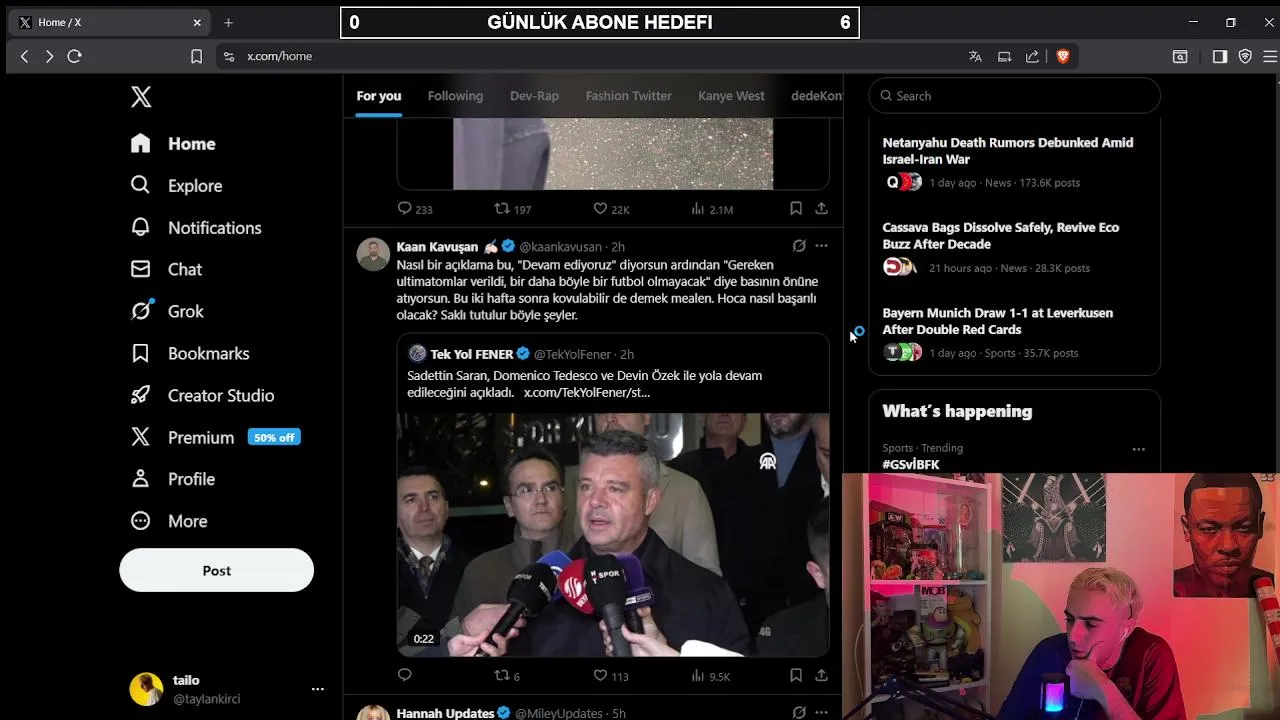1280x720 pixels.
Task: Open Chat messages
Action: pyautogui.click(x=166, y=270)
